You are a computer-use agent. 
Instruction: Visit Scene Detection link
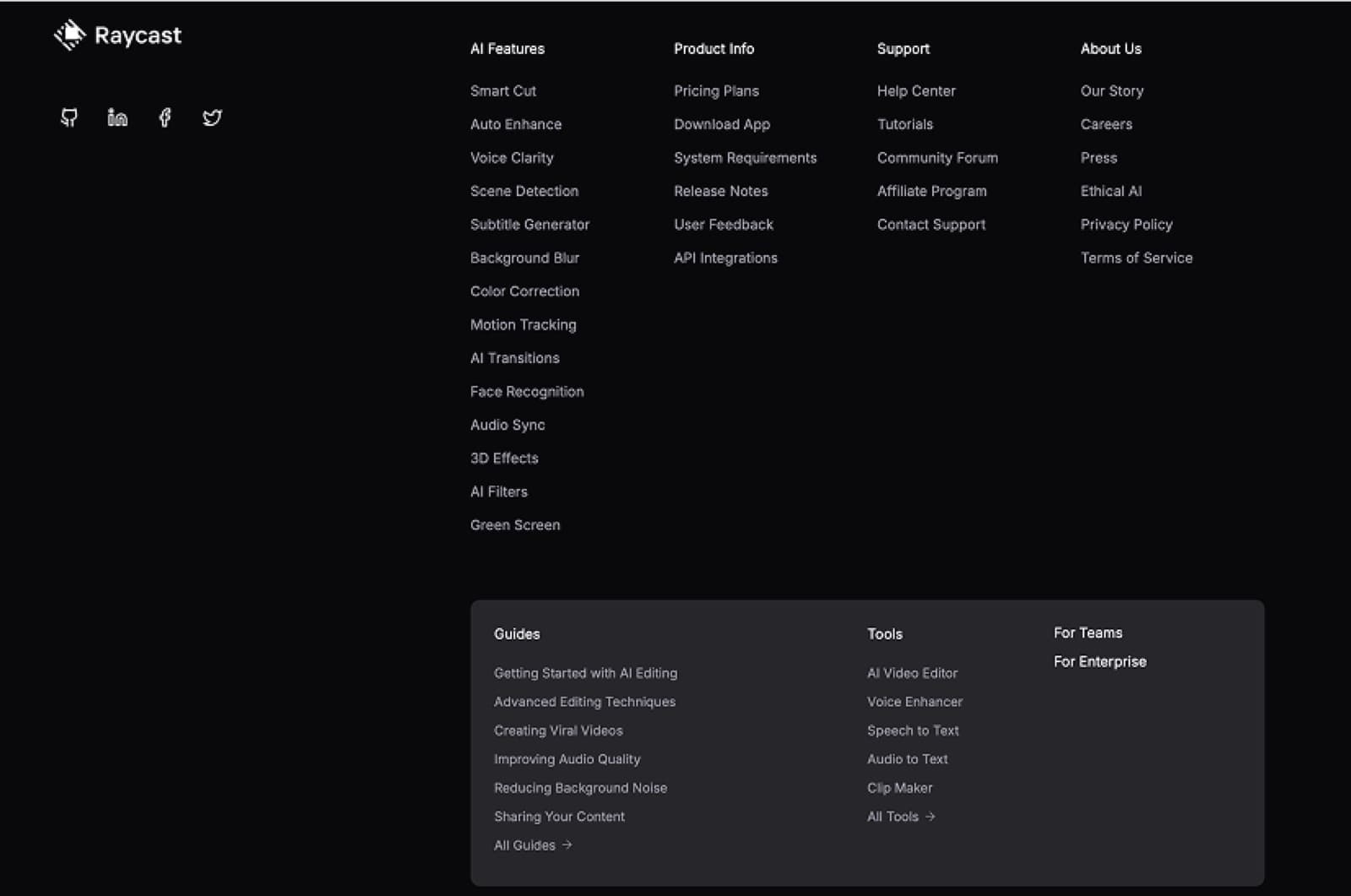[524, 191]
